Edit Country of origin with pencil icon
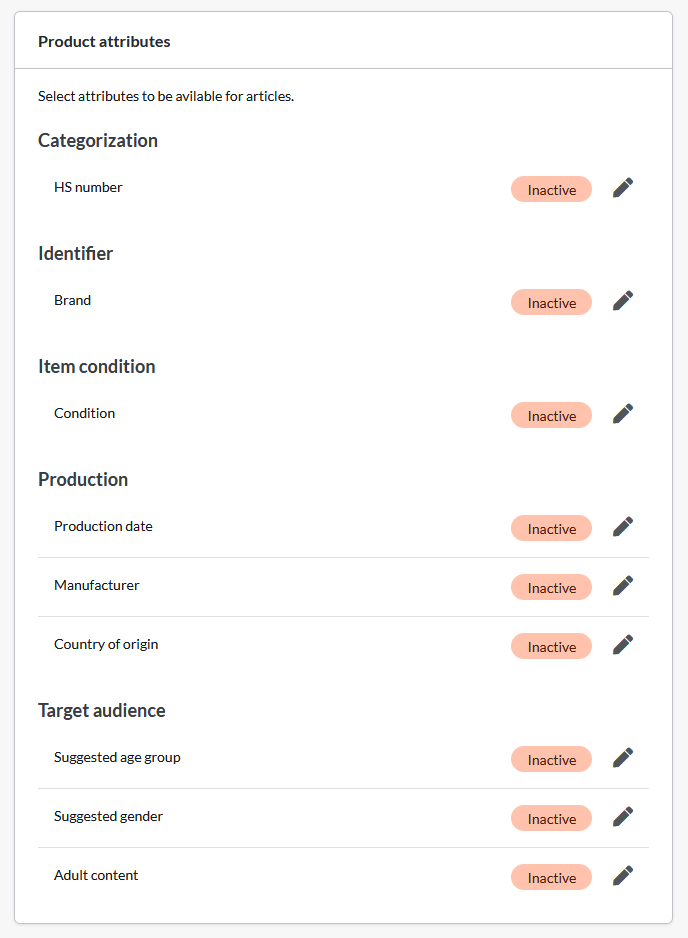688x938 pixels. pos(623,645)
